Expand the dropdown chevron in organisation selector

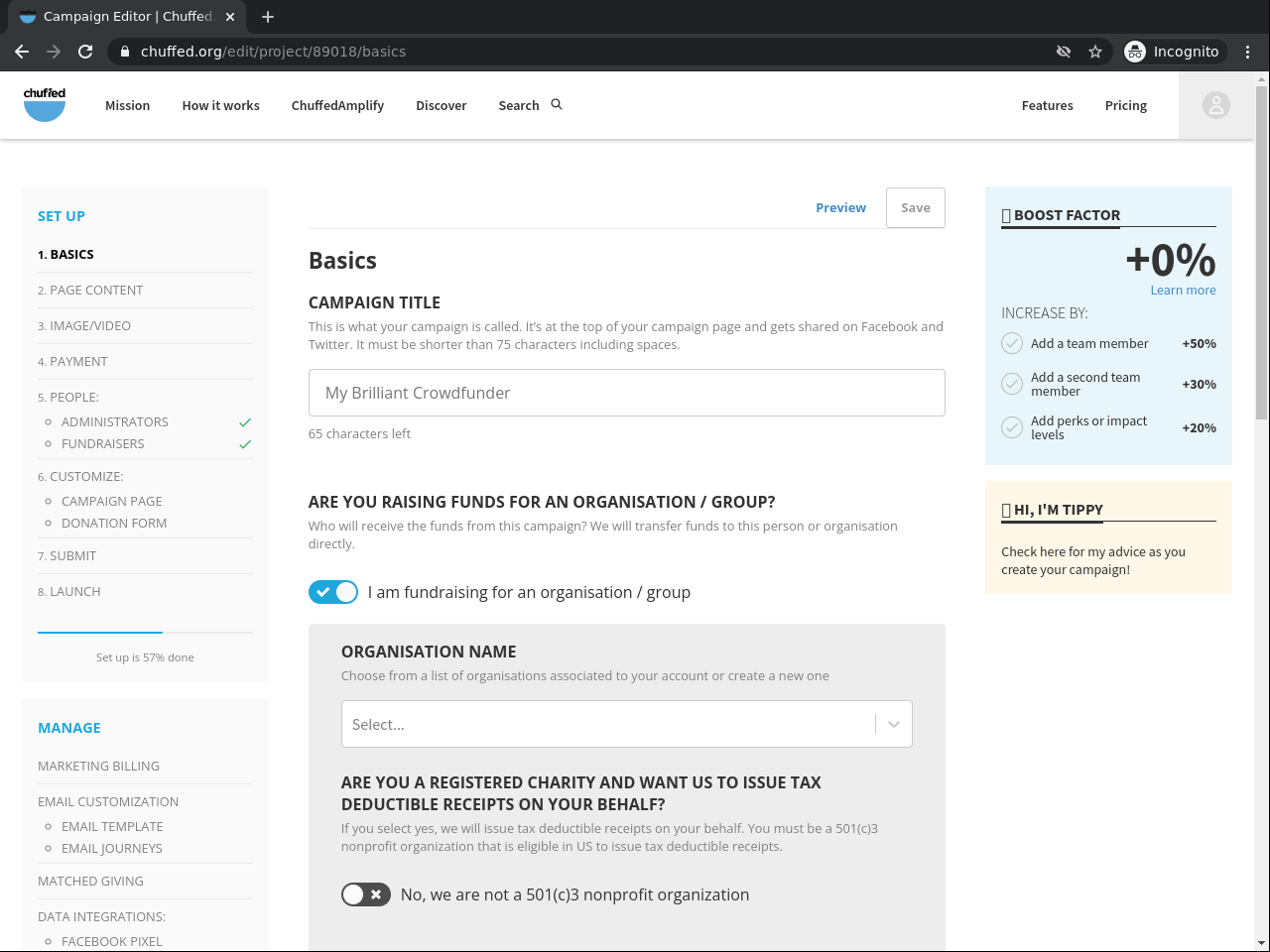[x=894, y=725]
